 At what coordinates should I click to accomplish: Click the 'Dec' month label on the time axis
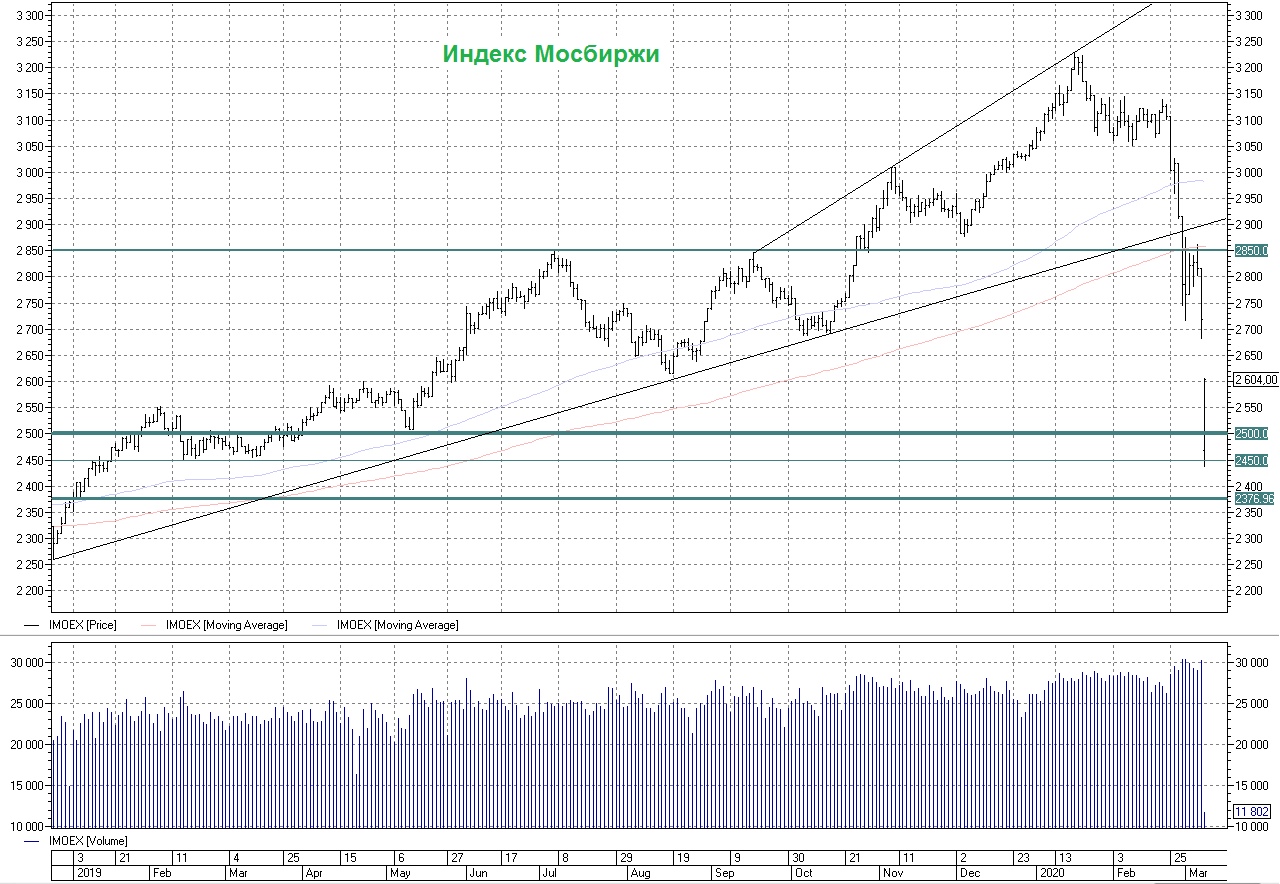pos(970,873)
